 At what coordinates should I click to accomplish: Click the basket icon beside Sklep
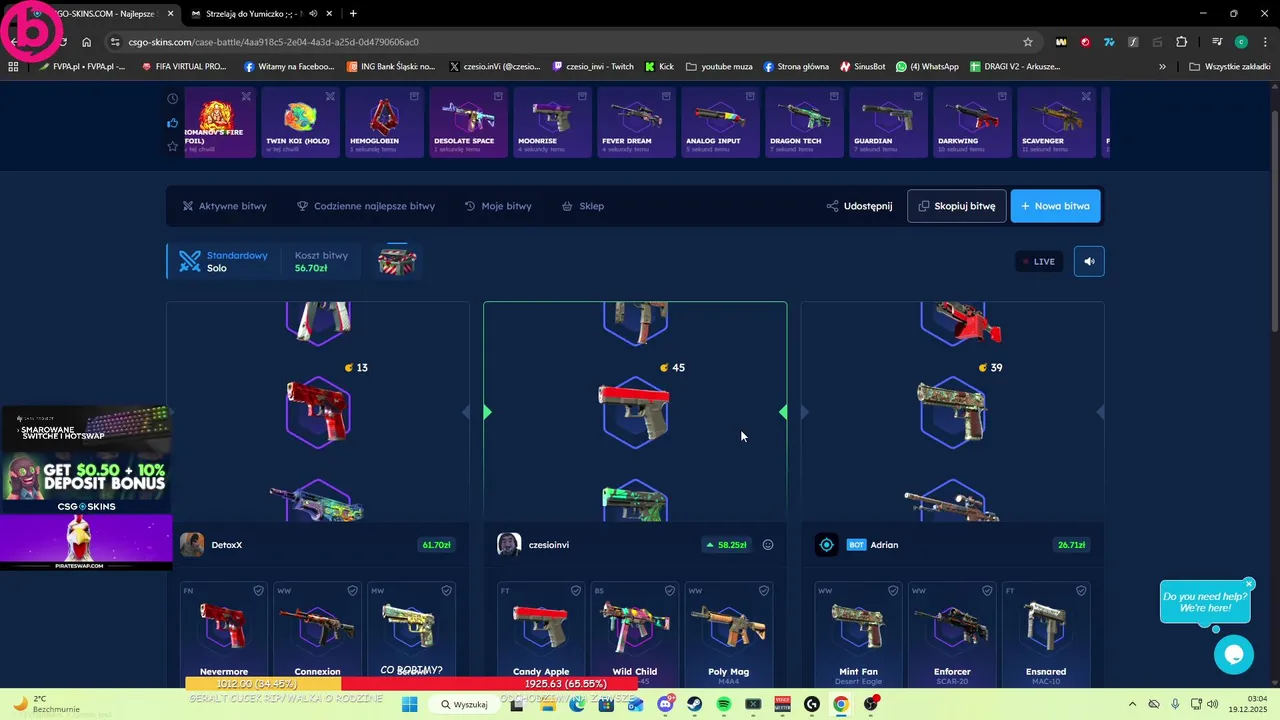tap(567, 206)
